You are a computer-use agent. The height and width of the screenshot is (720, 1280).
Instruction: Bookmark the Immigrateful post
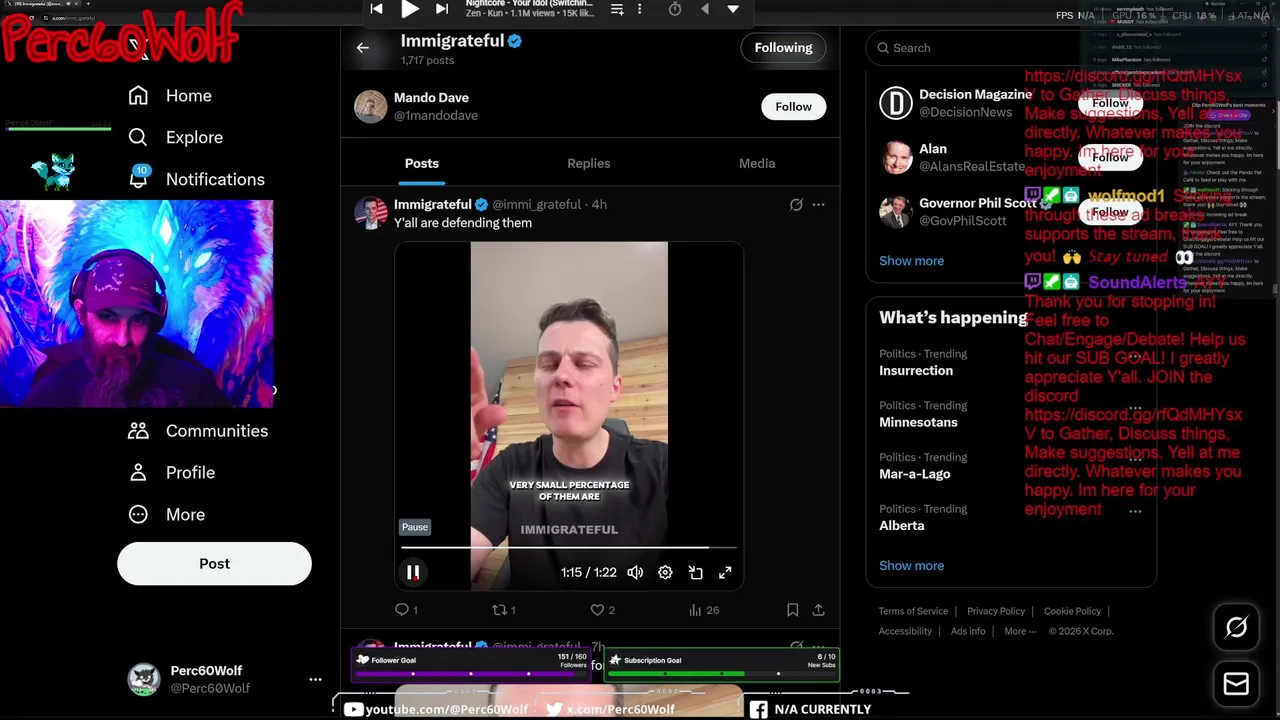(792, 610)
